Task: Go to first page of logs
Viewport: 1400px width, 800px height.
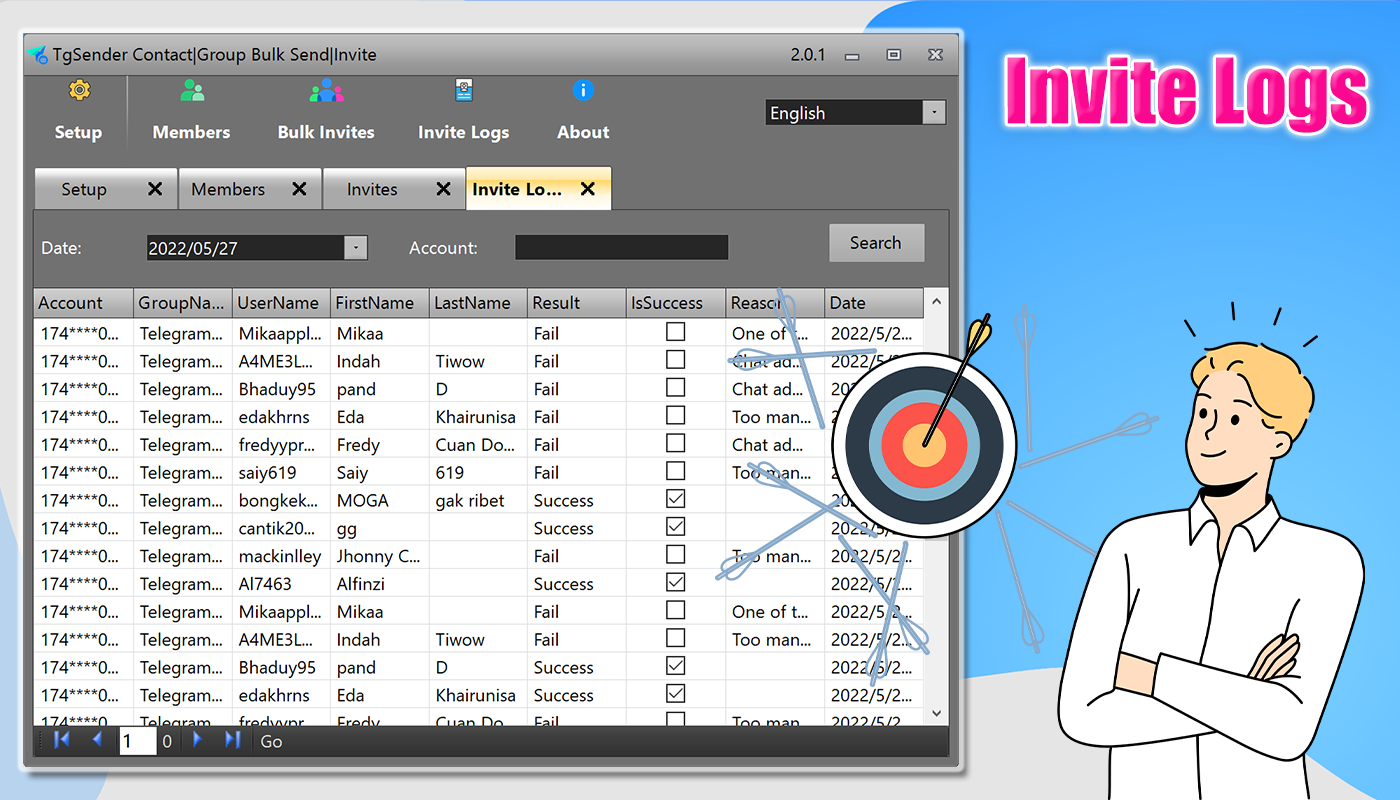Action: tap(62, 740)
